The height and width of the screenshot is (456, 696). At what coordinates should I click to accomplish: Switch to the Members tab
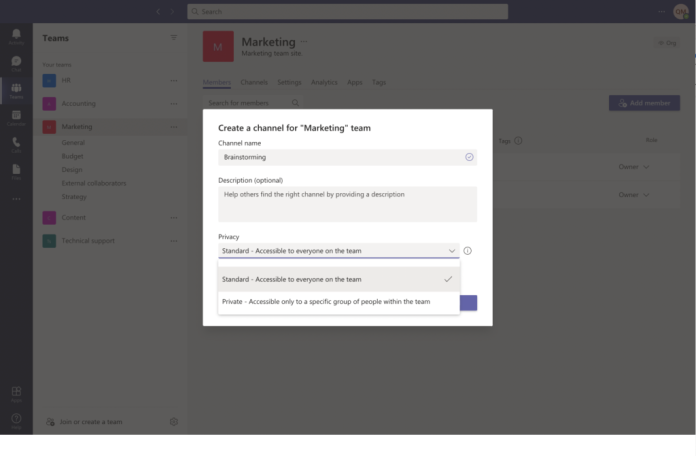coord(217,82)
